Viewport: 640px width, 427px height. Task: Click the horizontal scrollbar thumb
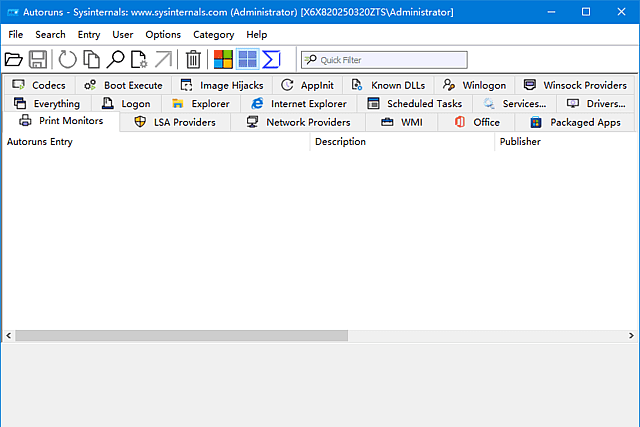[x=182, y=336]
